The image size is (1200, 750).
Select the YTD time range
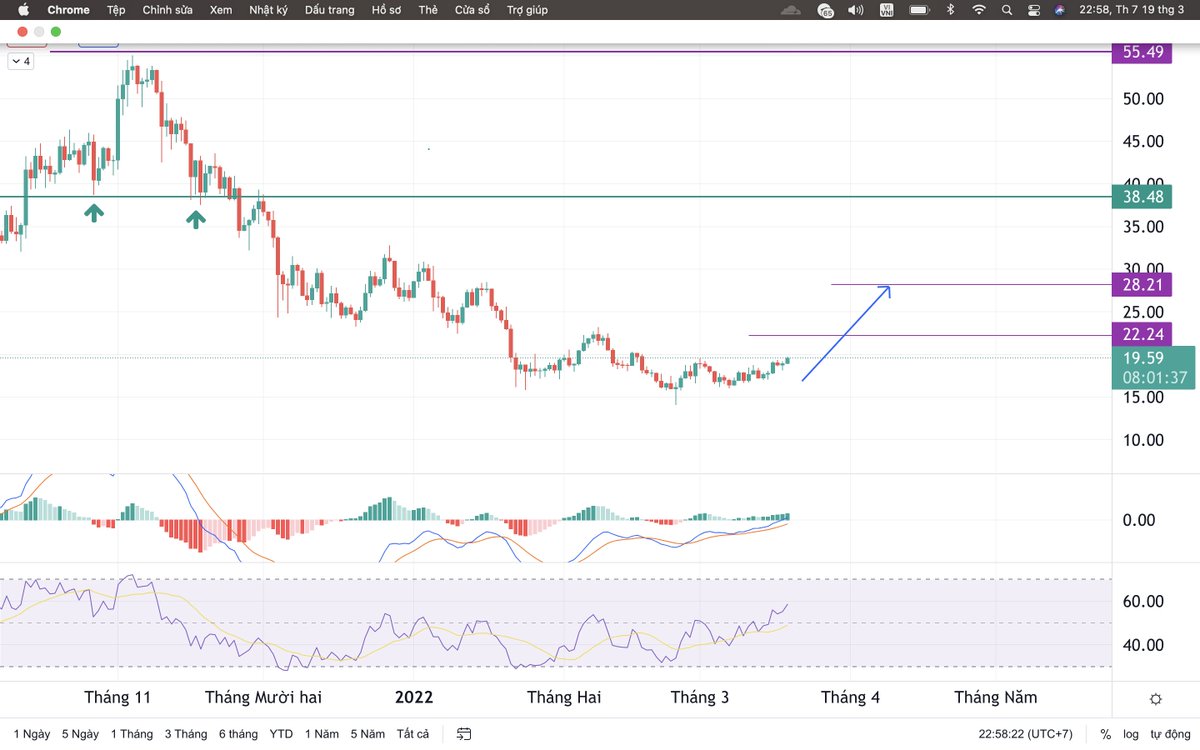pyautogui.click(x=282, y=734)
